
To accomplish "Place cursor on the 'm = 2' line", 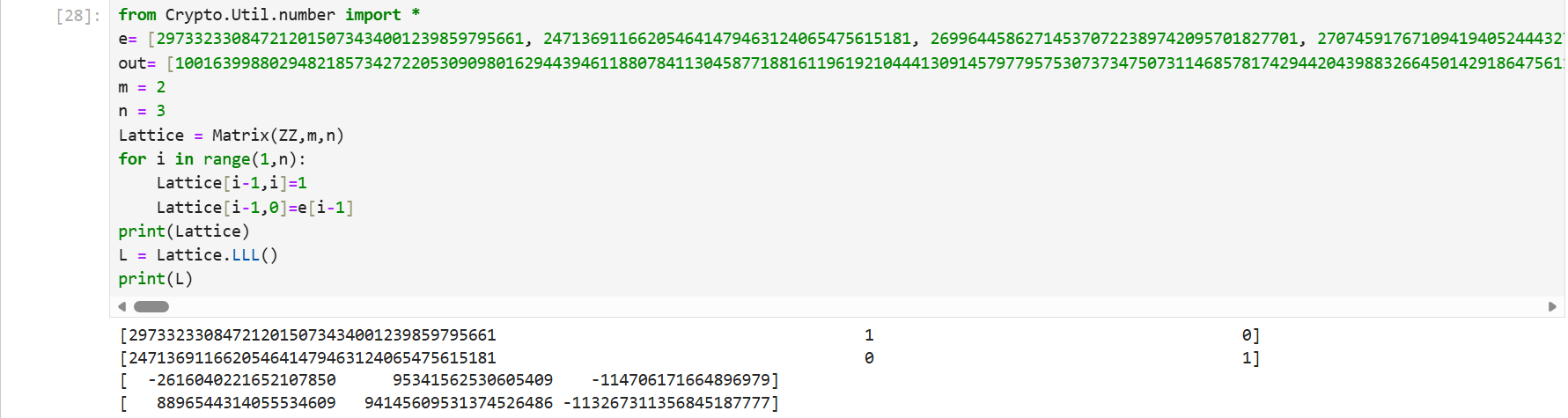I will click(x=142, y=87).
